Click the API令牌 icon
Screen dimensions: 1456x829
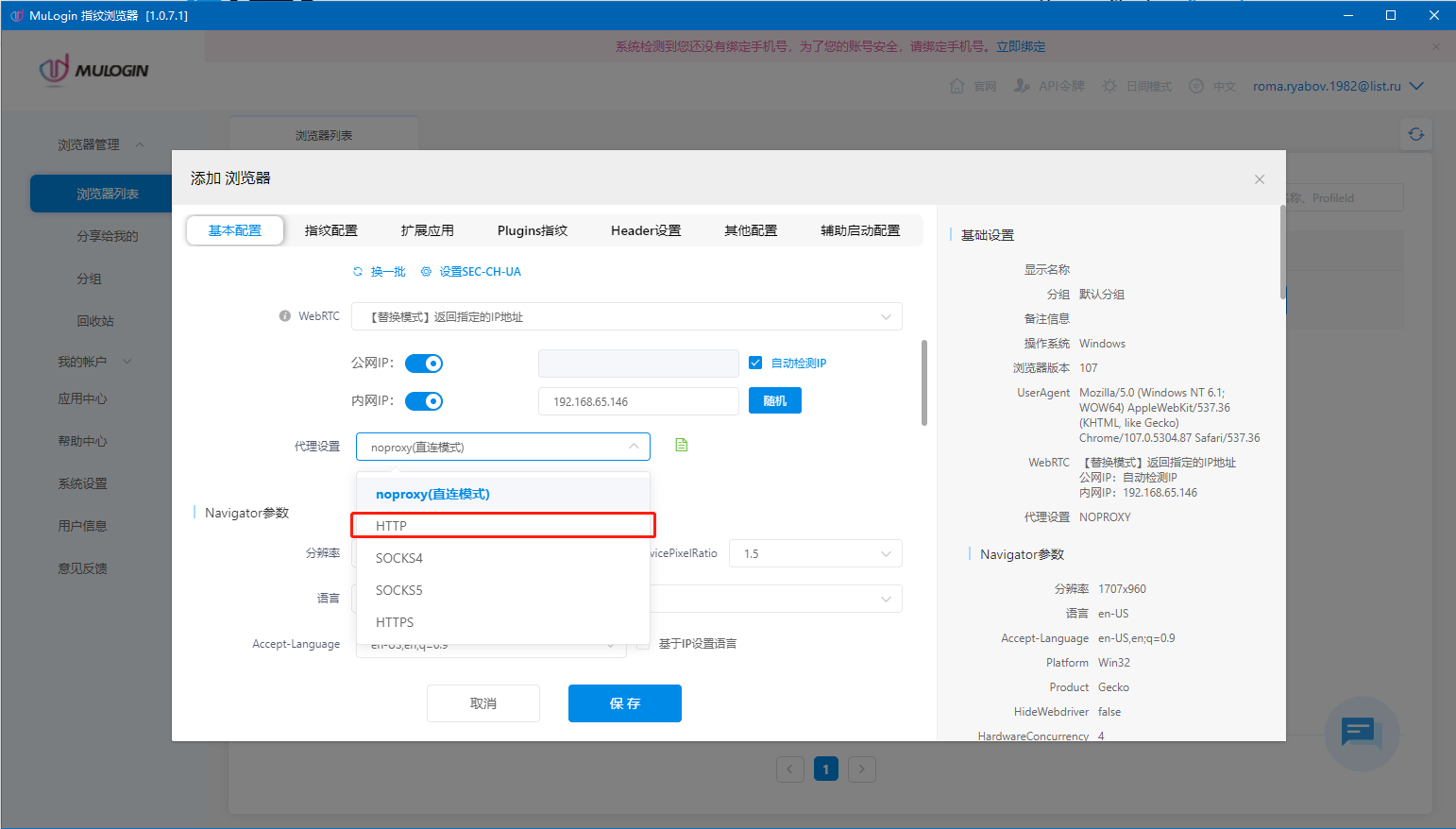(1022, 86)
